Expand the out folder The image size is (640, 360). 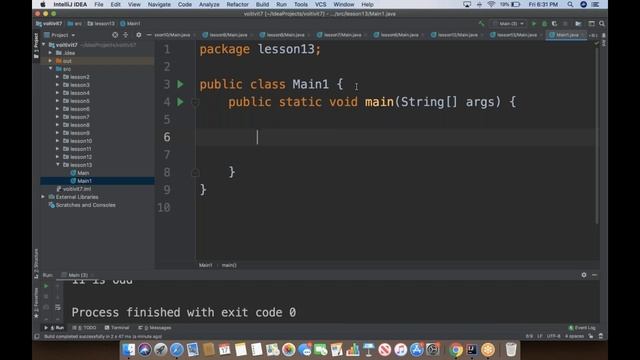pyautogui.click(x=51, y=61)
